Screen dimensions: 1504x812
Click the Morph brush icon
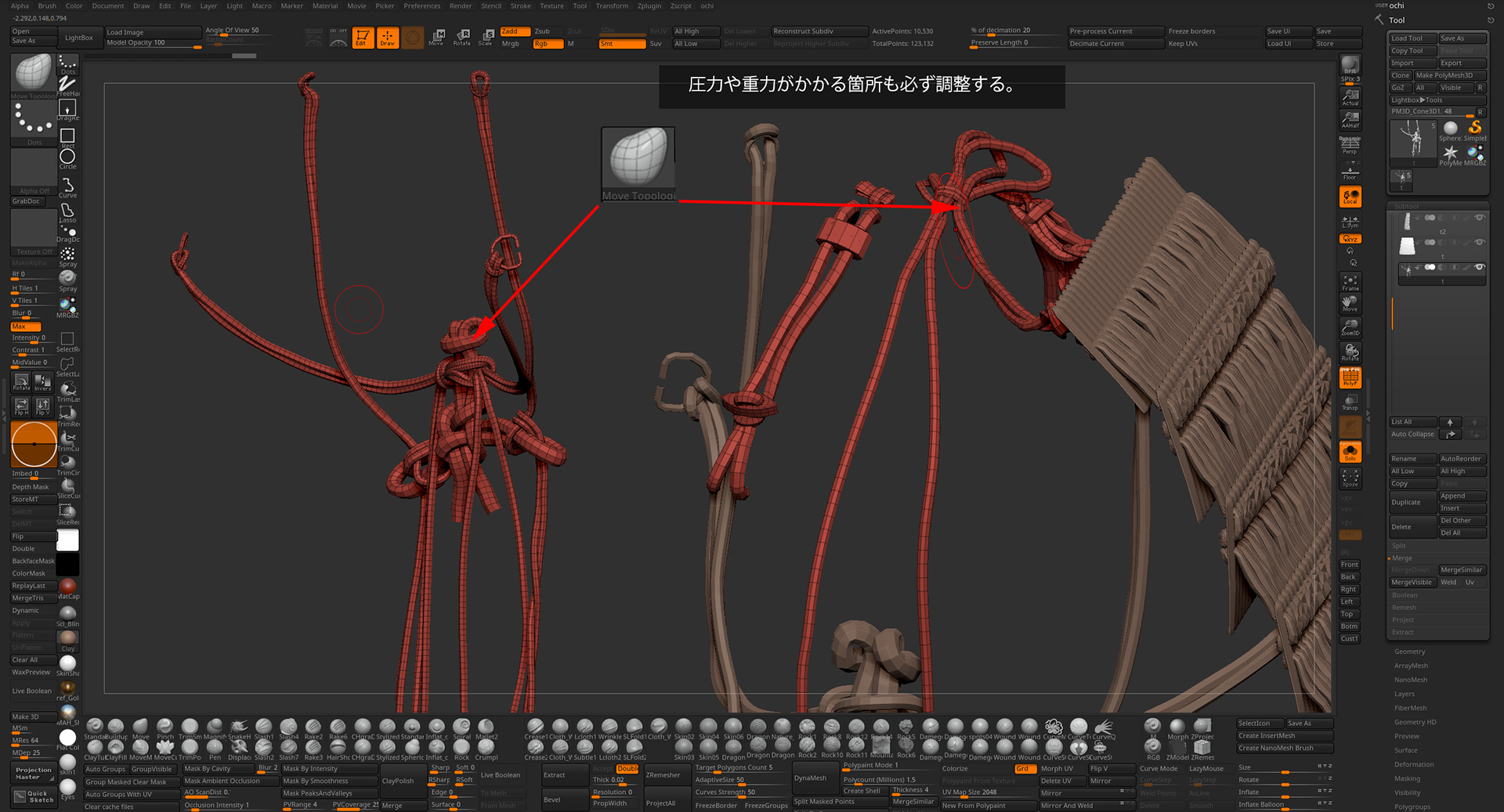pos(1177,728)
